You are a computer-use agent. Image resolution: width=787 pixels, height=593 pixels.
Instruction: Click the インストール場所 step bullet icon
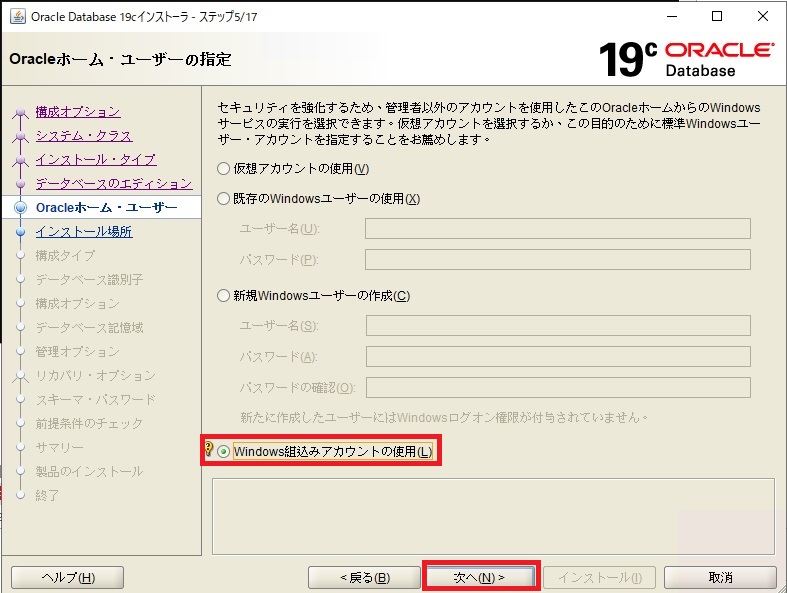[20, 232]
